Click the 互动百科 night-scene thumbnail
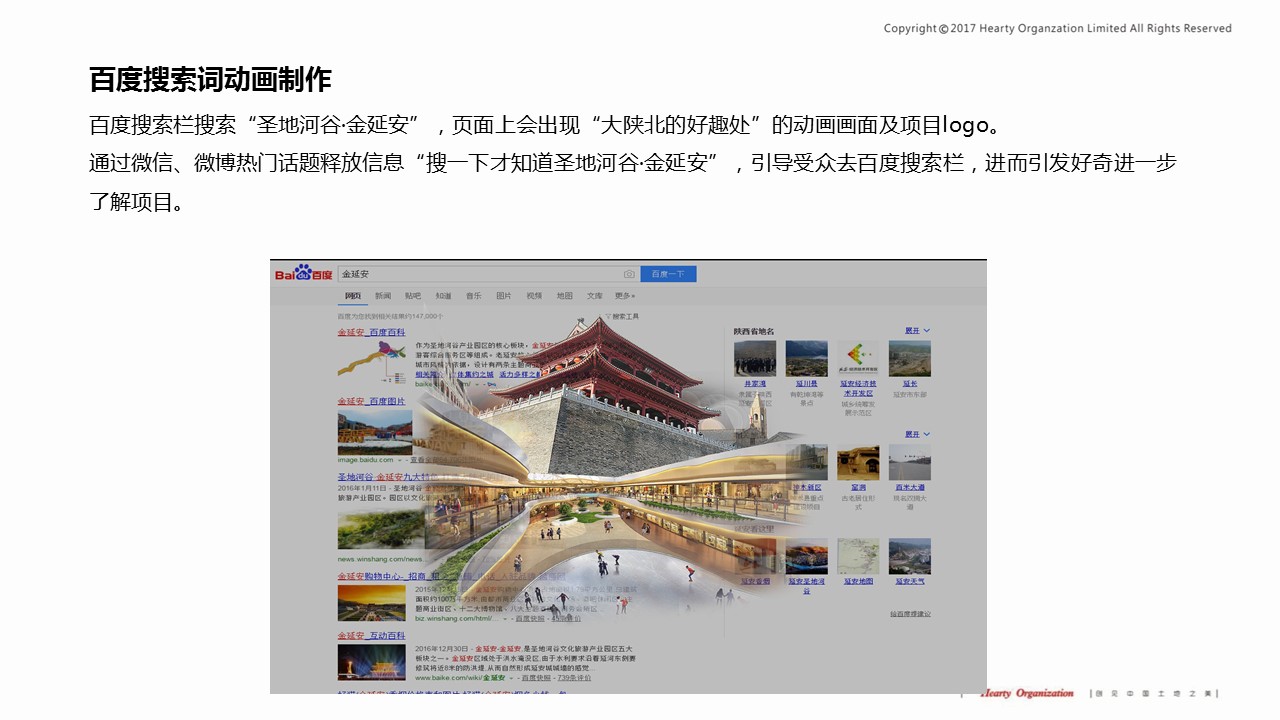 coord(371,663)
